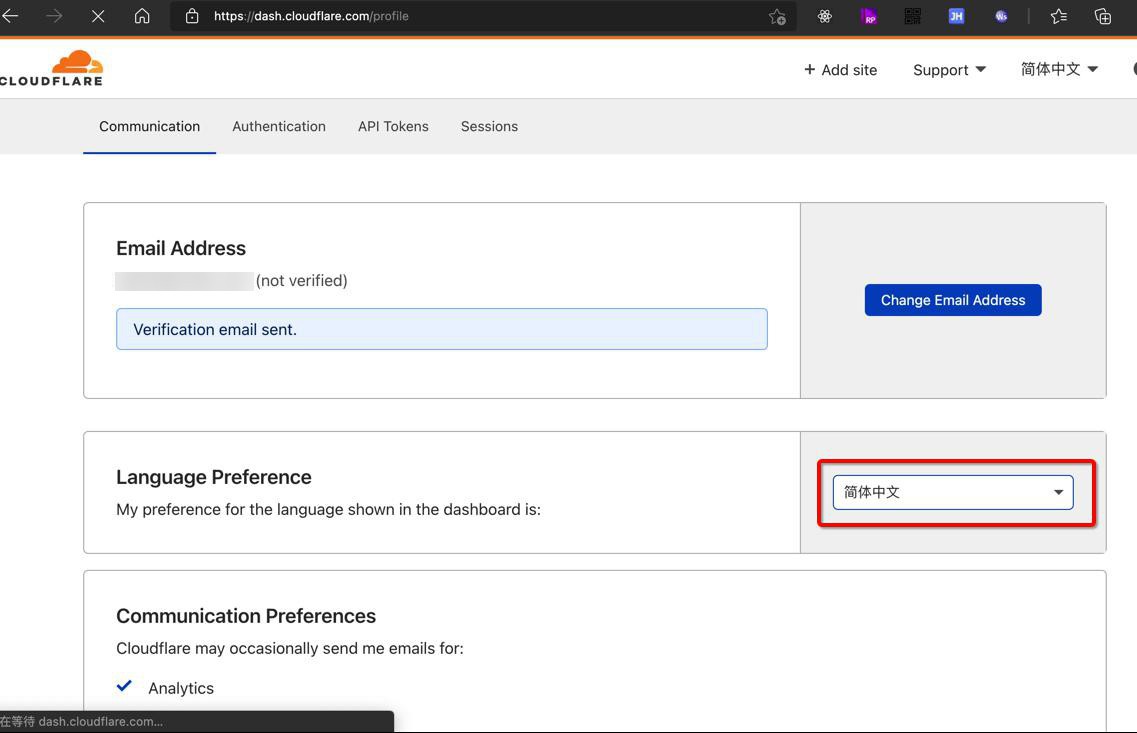Expand the Support dropdown menu
This screenshot has width=1137, height=733.
[x=949, y=70]
